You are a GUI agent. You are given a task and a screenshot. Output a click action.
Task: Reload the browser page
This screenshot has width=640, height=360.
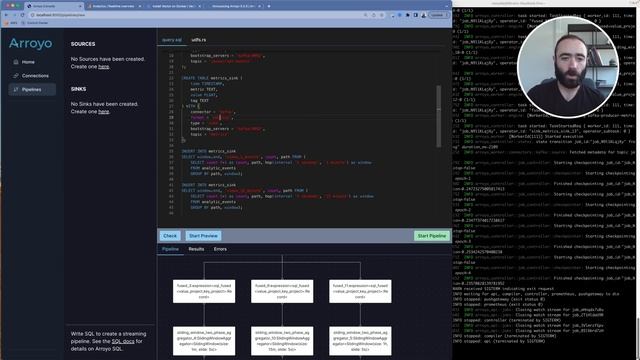22,15
